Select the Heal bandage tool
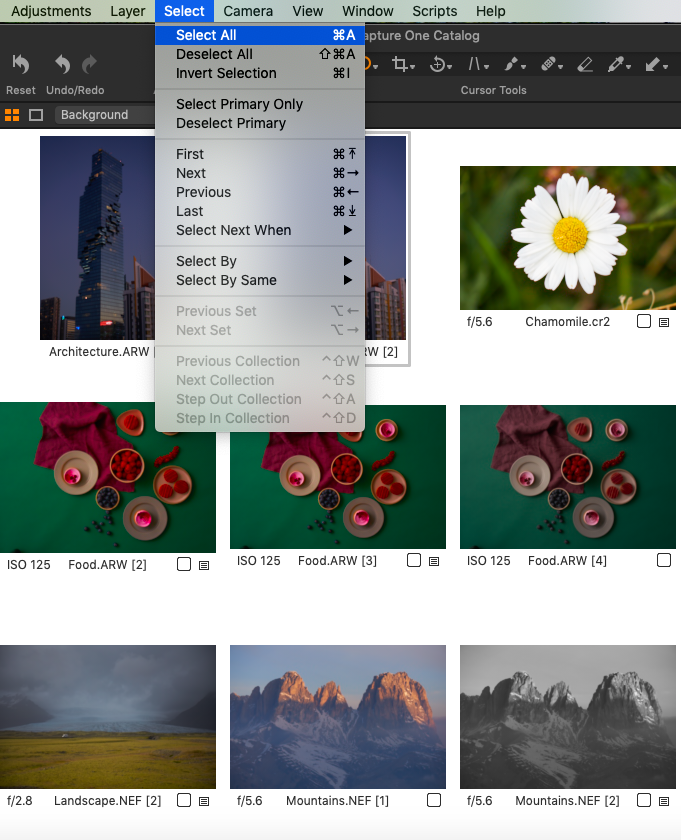This screenshot has width=681, height=840. click(548, 64)
